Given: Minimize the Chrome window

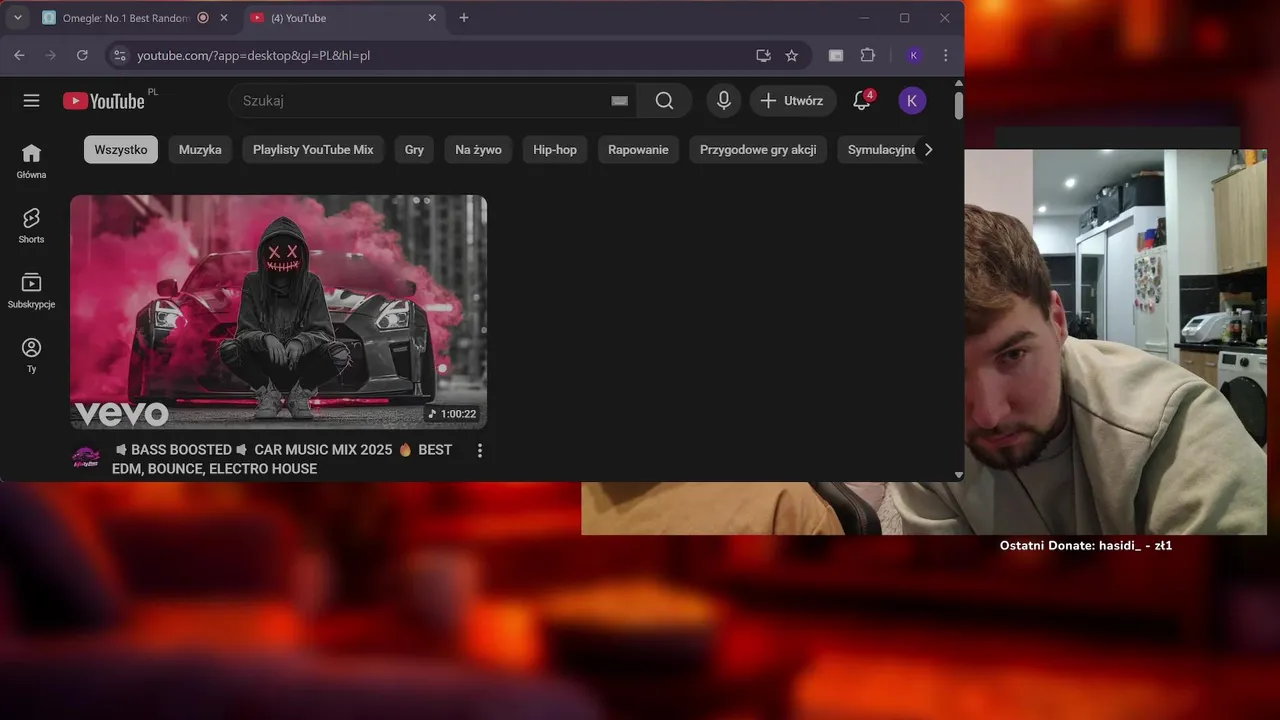Looking at the screenshot, I should (x=864, y=18).
